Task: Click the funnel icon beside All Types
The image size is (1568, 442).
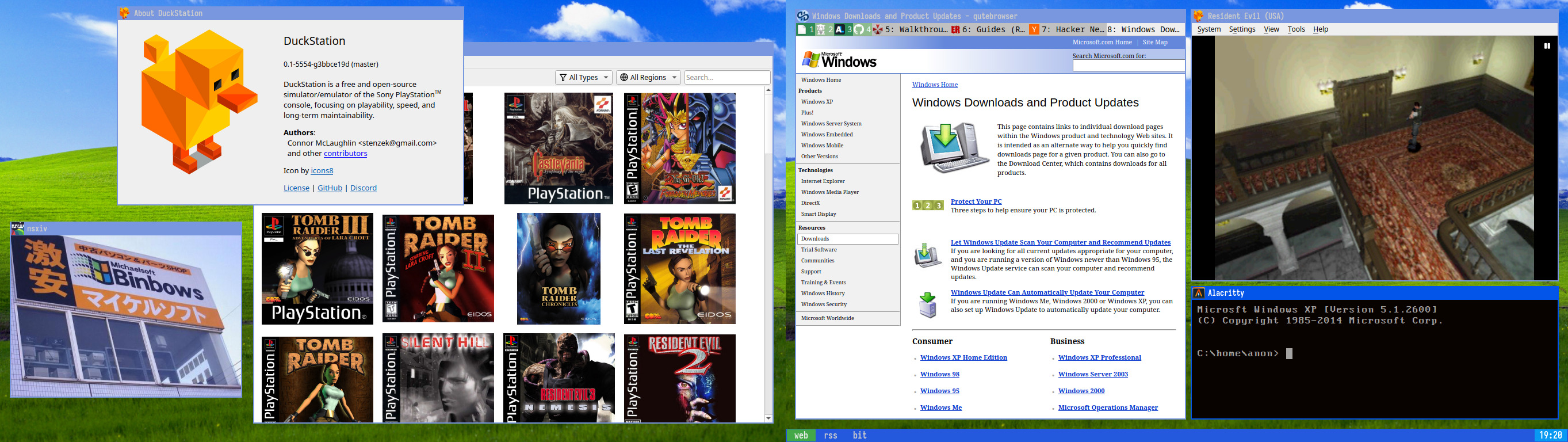Action: click(563, 77)
